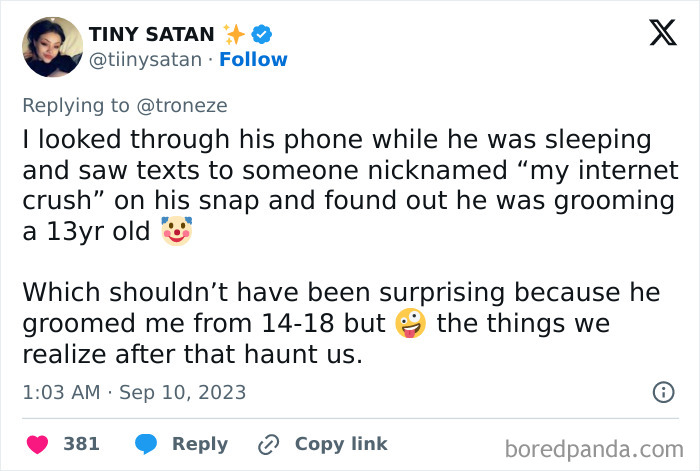Open the tweet info icon
Screen dimensions: 700x471
point(663,392)
